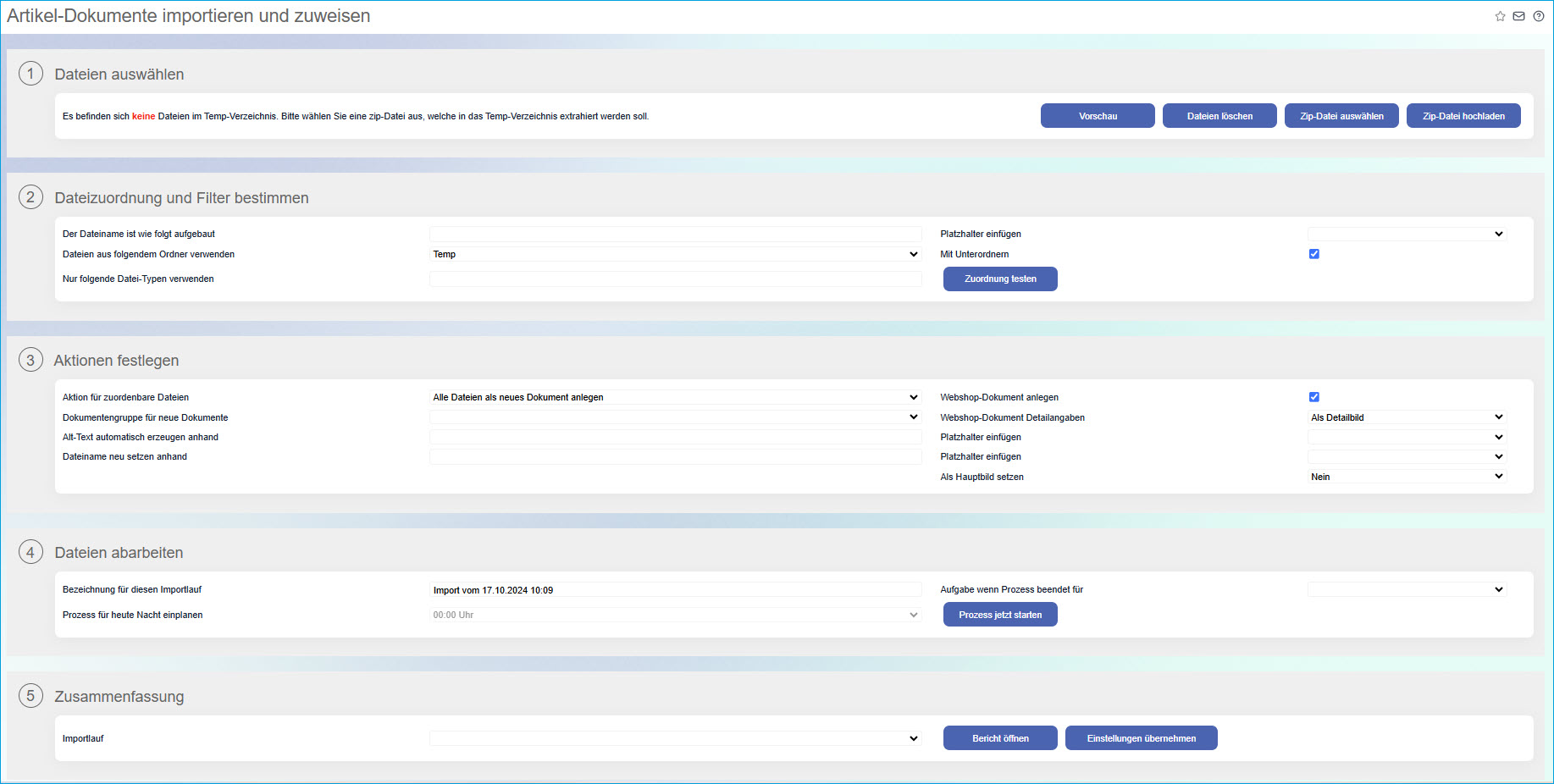This screenshot has width=1554, height=784.
Task: Open help via question mark icon
Action: tap(1539, 16)
